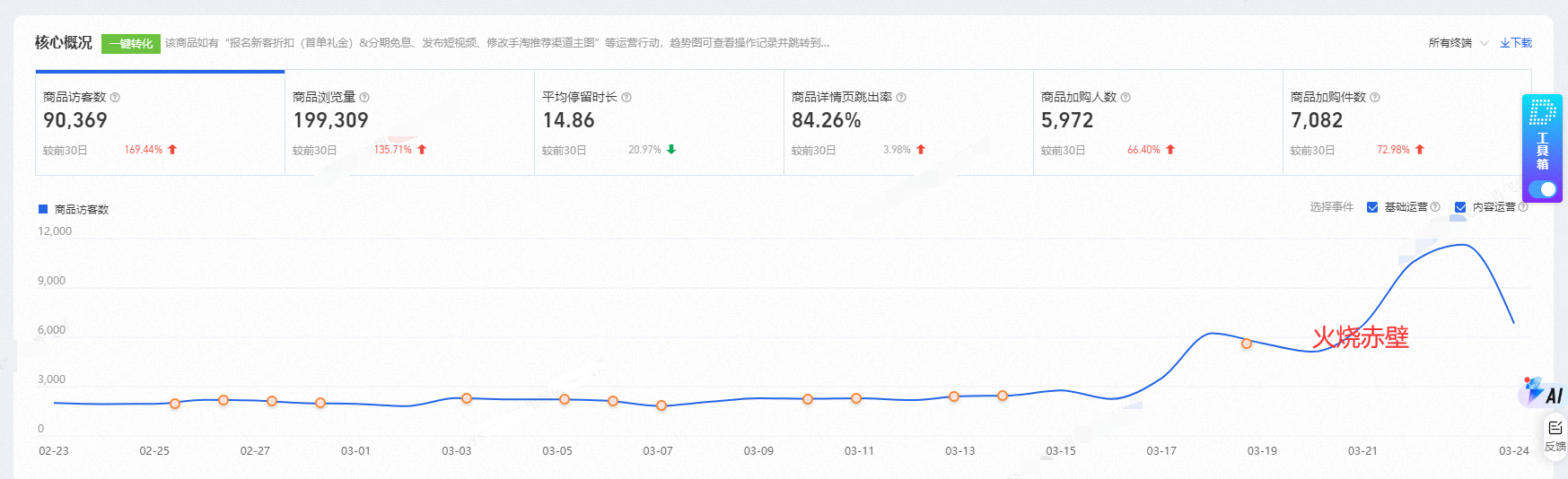The height and width of the screenshot is (479, 1568).
Task: Click the event marker nearest the 03-05 label
Action: pyautogui.click(x=565, y=399)
